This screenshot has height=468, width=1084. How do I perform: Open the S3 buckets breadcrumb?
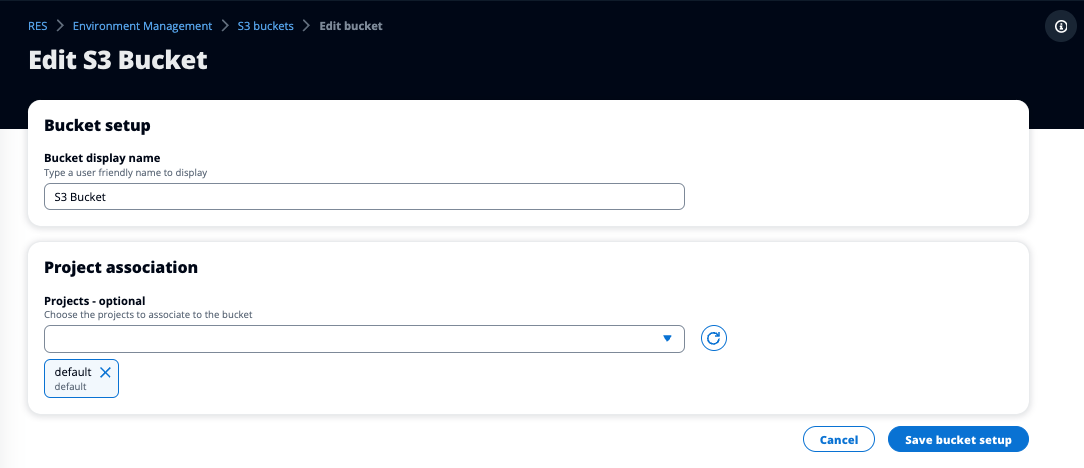pos(265,26)
